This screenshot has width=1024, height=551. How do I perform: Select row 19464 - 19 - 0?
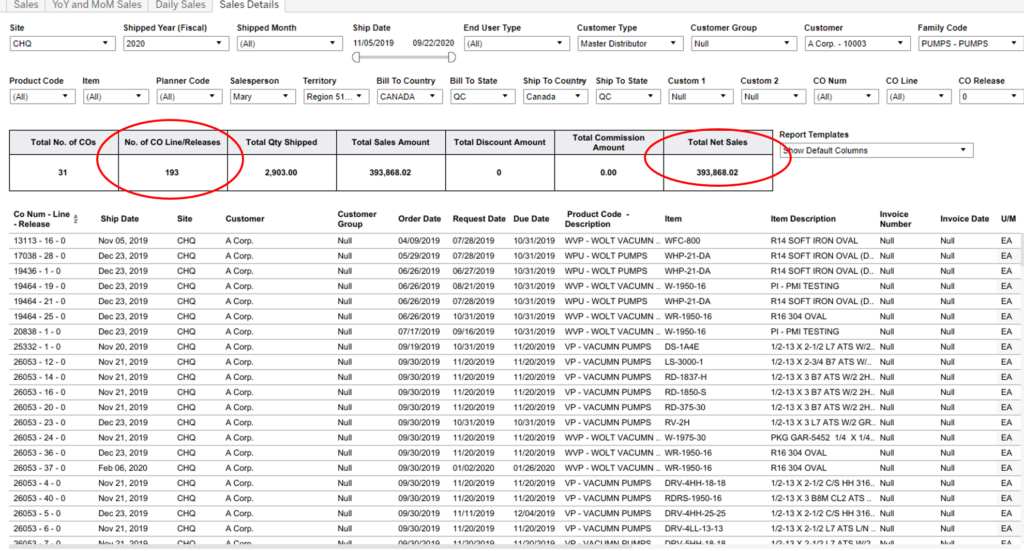point(516,286)
